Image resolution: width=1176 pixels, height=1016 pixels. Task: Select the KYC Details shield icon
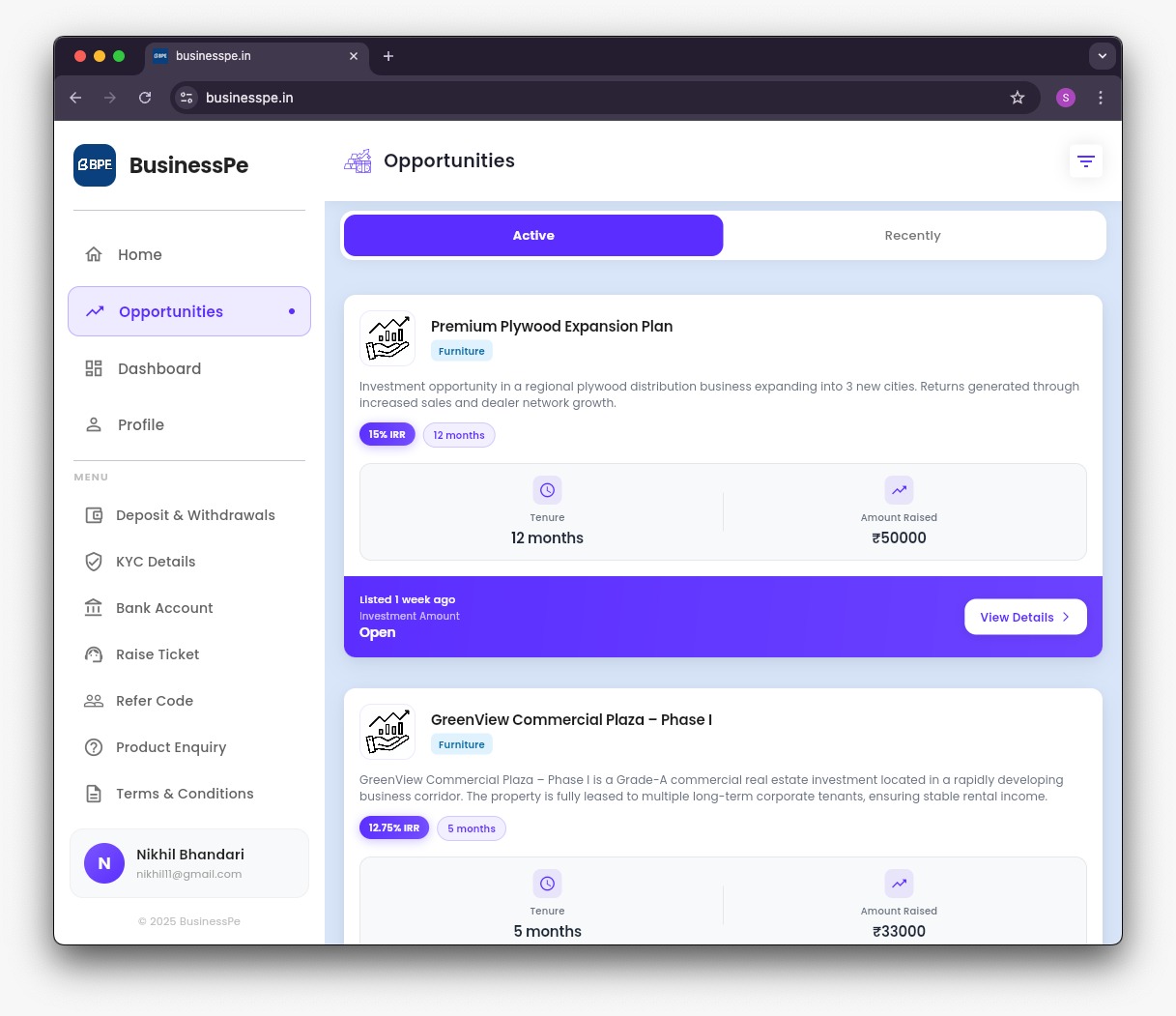click(x=94, y=562)
